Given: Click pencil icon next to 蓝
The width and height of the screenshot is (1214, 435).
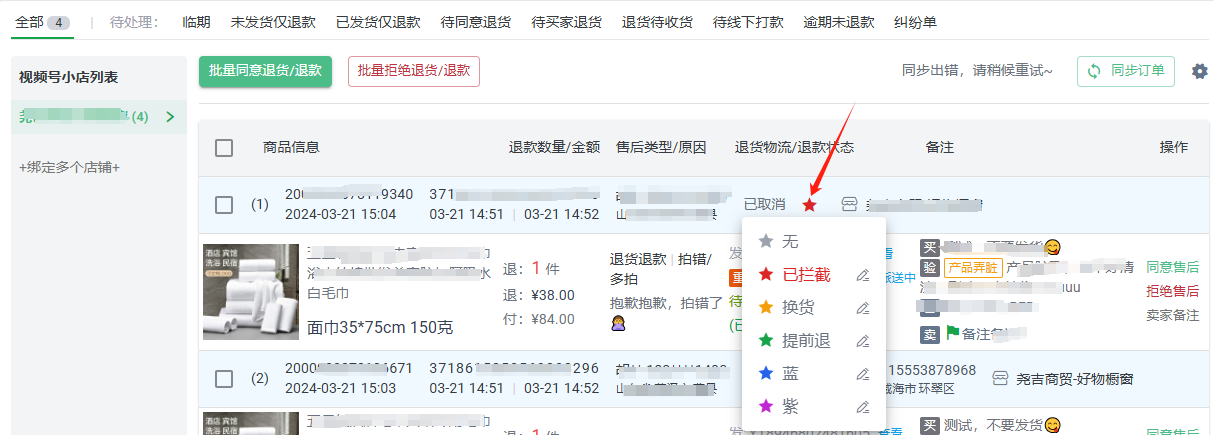Looking at the screenshot, I should point(862,374).
